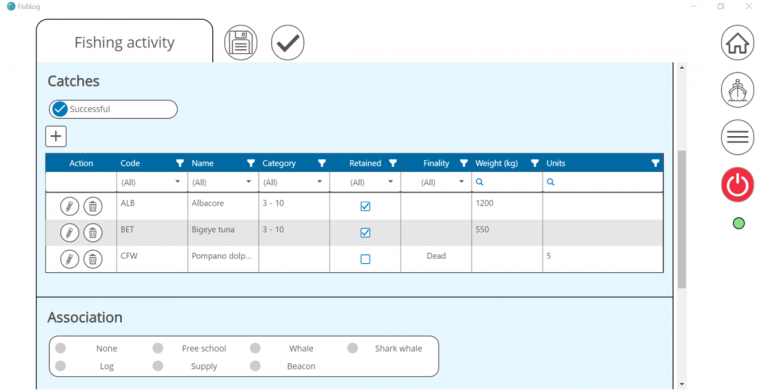Open the Finality column filter icon
Image resolution: width=768 pixels, height=390 pixels.
coord(464,163)
